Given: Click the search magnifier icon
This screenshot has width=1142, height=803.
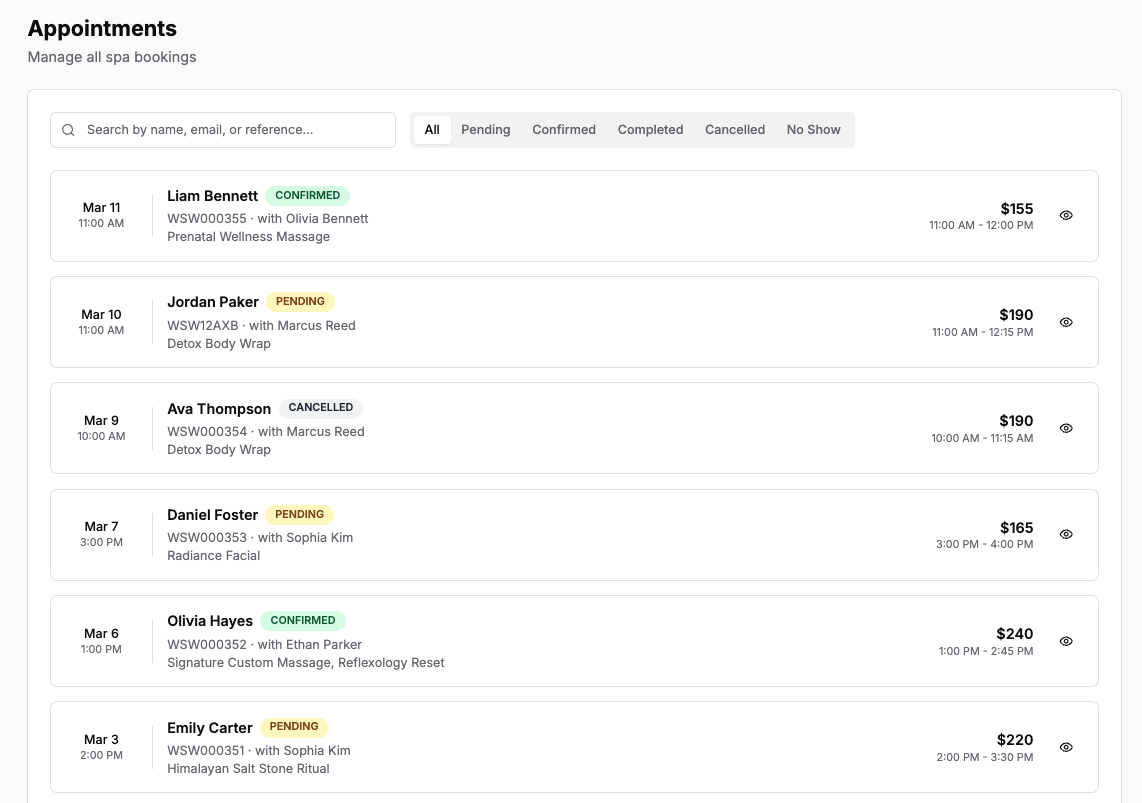Looking at the screenshot, I should pos(68,129).
